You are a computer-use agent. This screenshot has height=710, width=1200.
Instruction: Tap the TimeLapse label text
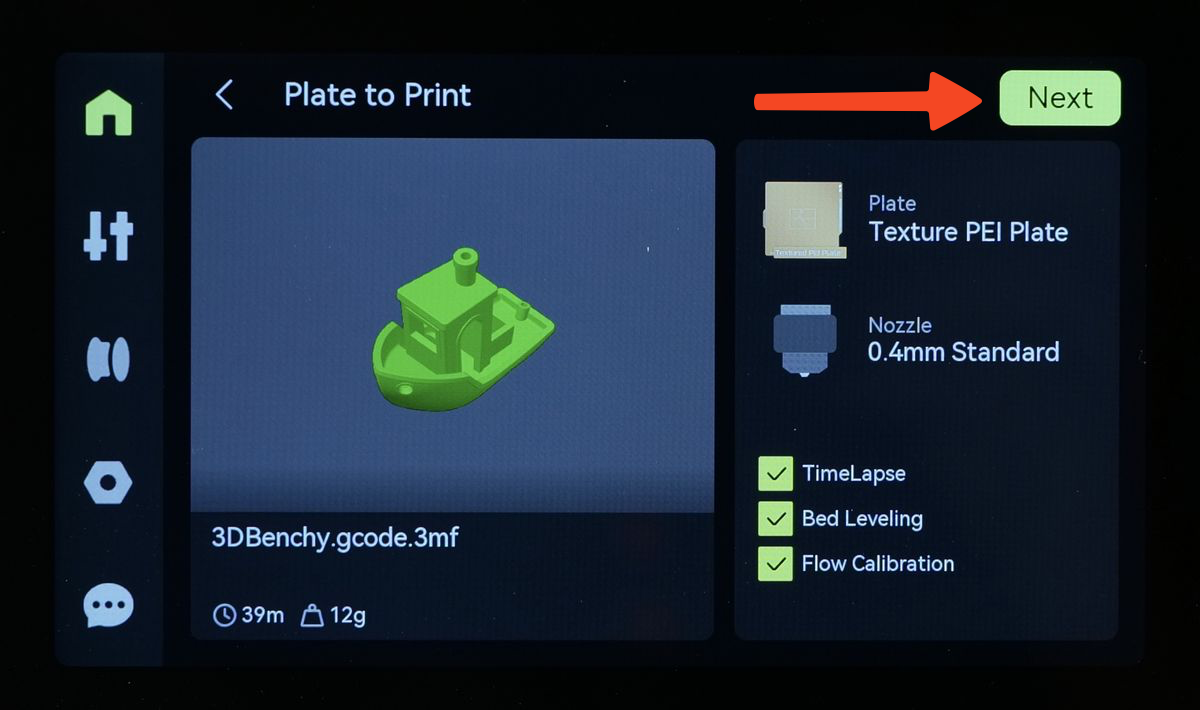click(x=853, y=474)
